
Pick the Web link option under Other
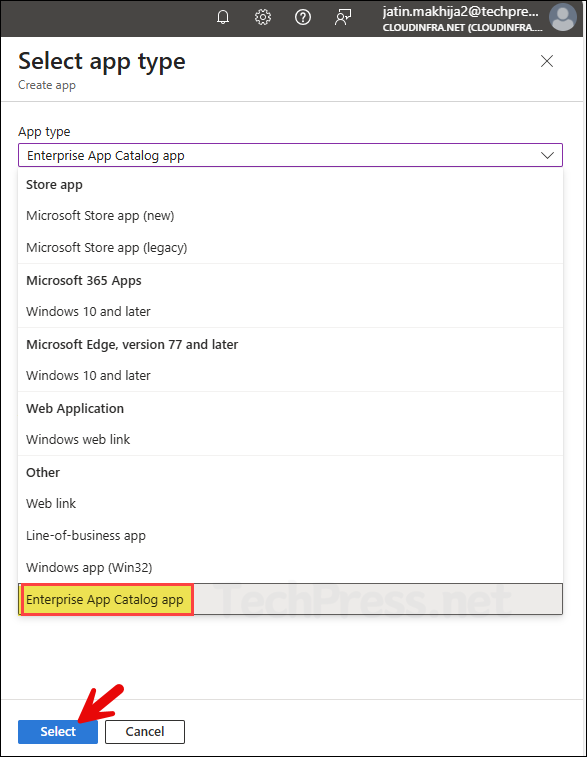click(x=290, y=504)
